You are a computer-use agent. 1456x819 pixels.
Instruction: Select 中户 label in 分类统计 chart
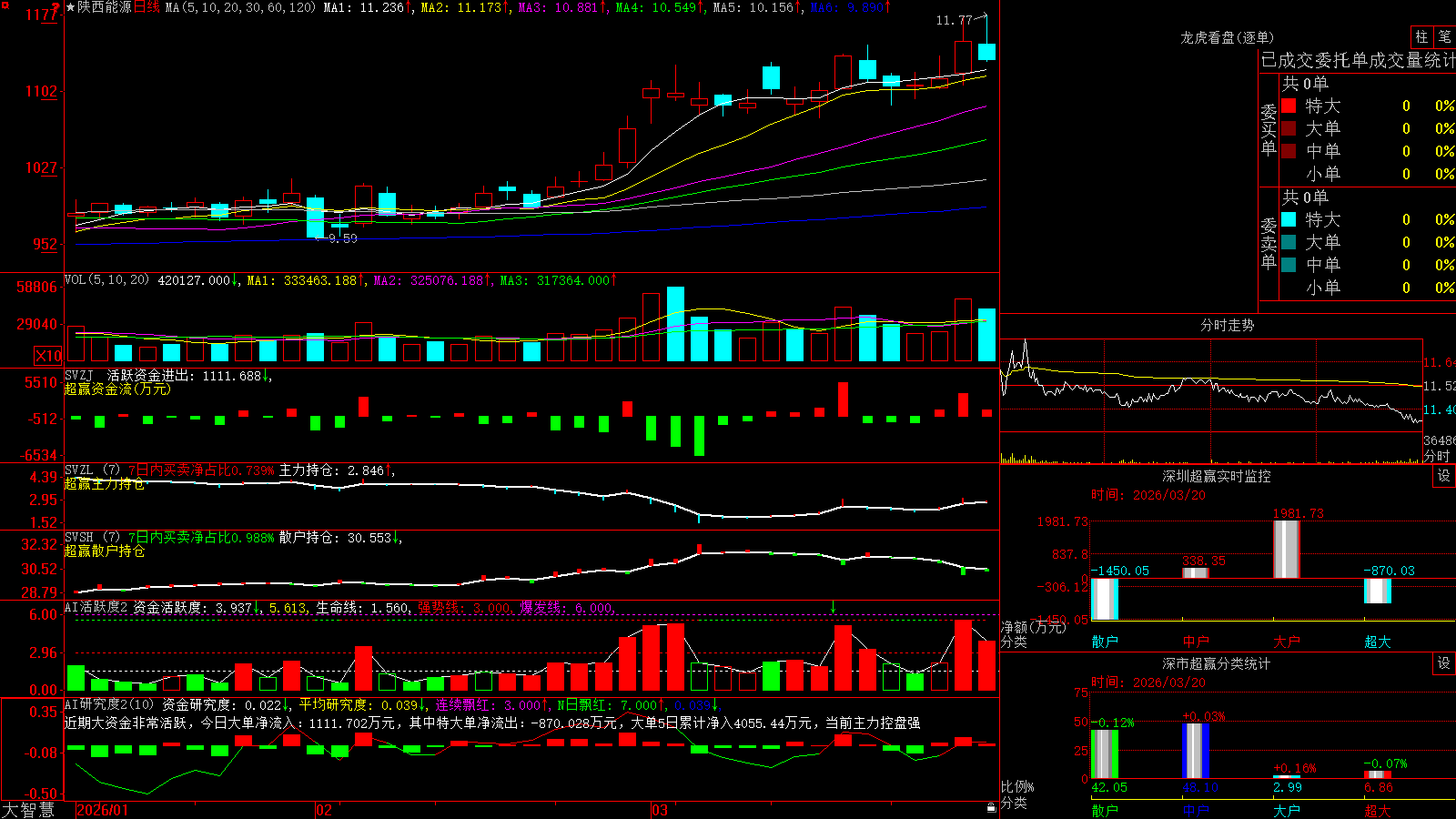(x=1196, y=811)
